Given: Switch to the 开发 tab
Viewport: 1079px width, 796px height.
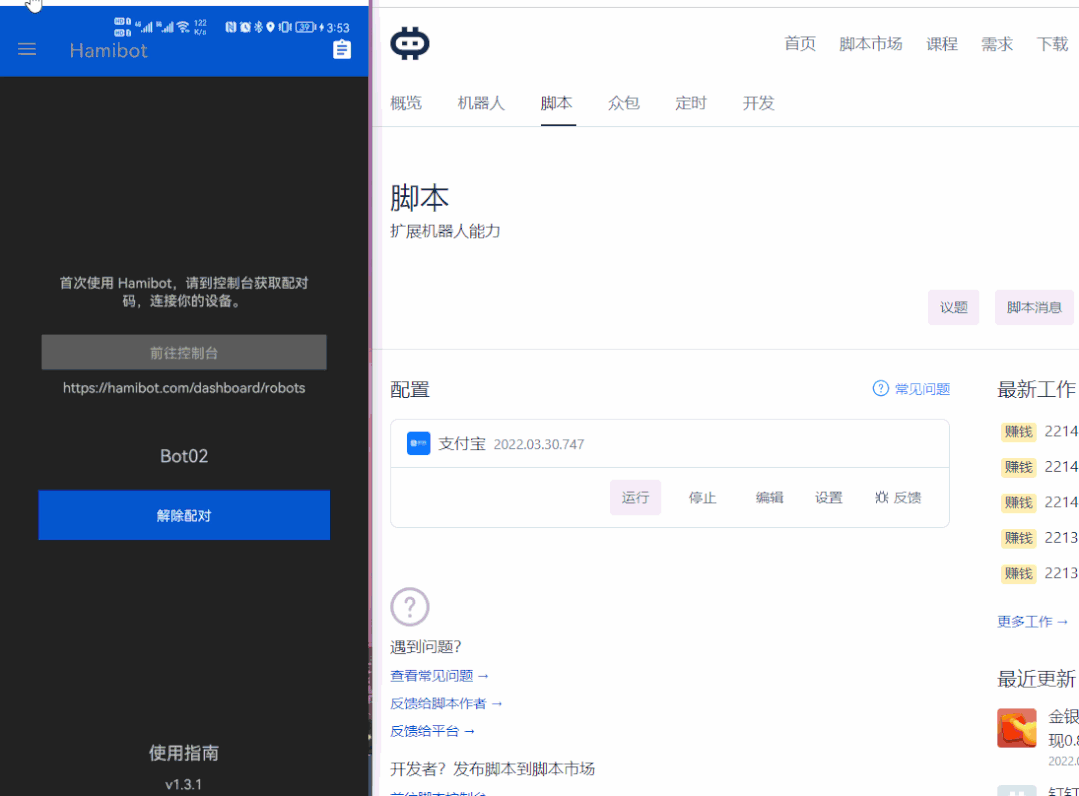Looking at the screenshot, I should [x=758, y=103].
